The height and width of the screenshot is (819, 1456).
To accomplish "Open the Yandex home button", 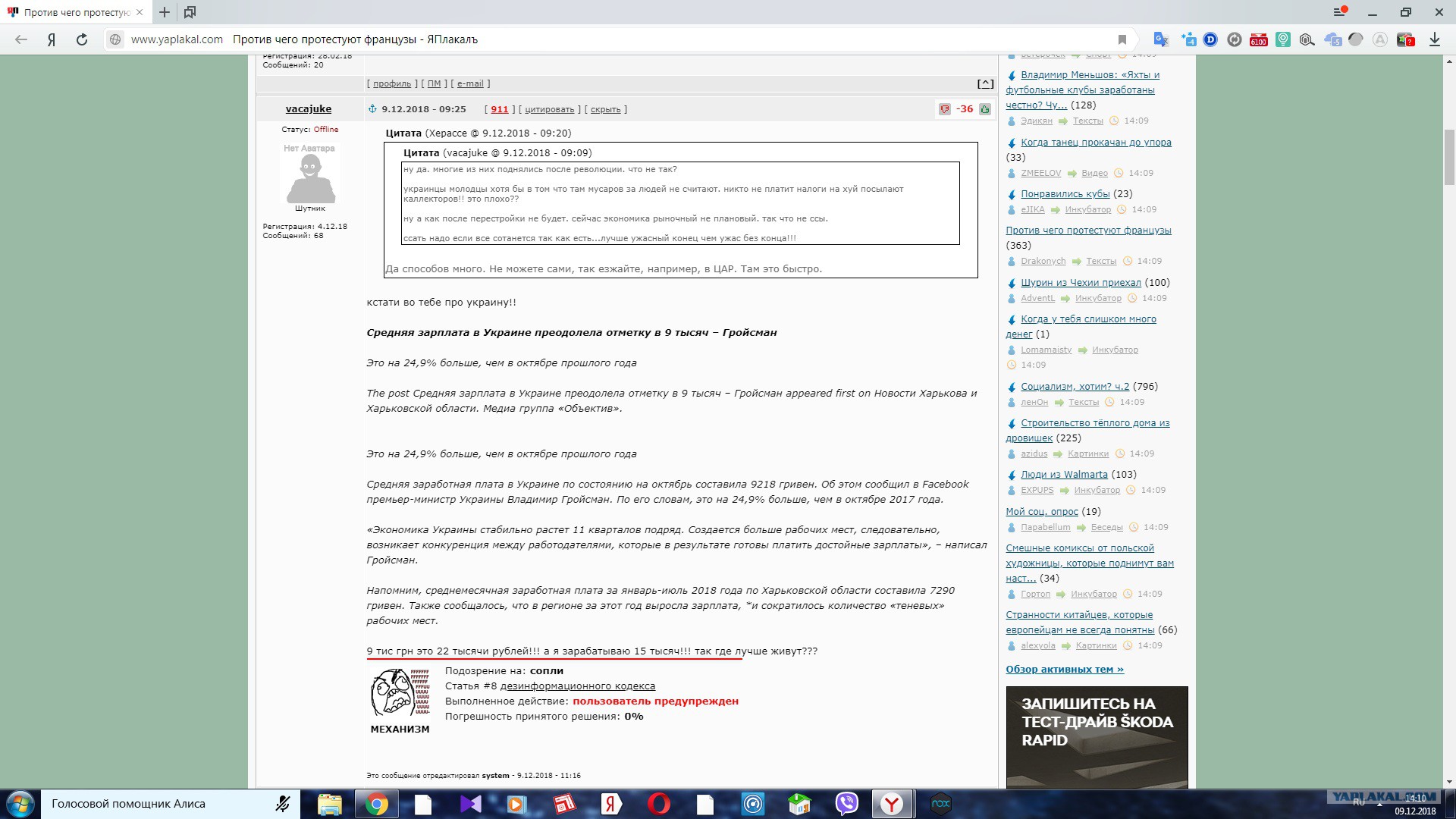I will coord(52,39).
